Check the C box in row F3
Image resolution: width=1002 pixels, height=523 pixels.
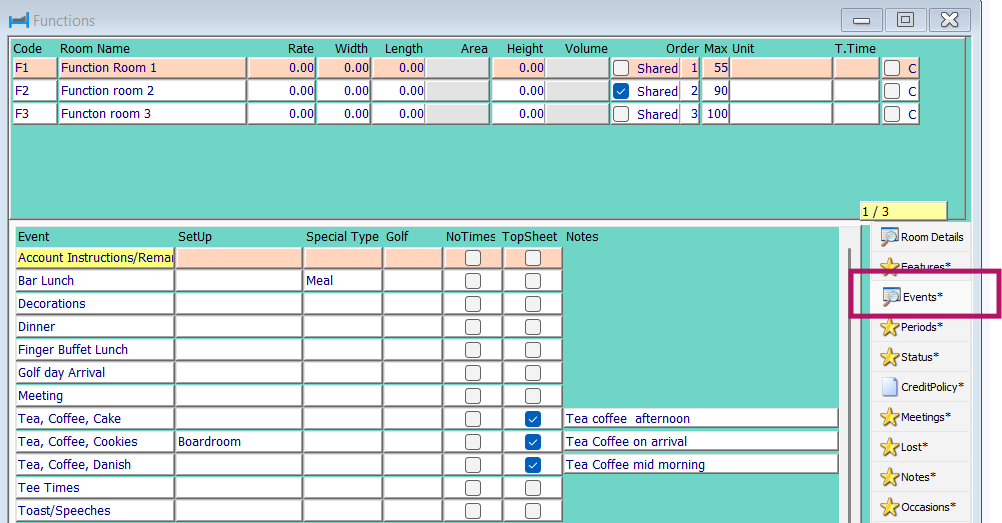[x=892, y=114]
